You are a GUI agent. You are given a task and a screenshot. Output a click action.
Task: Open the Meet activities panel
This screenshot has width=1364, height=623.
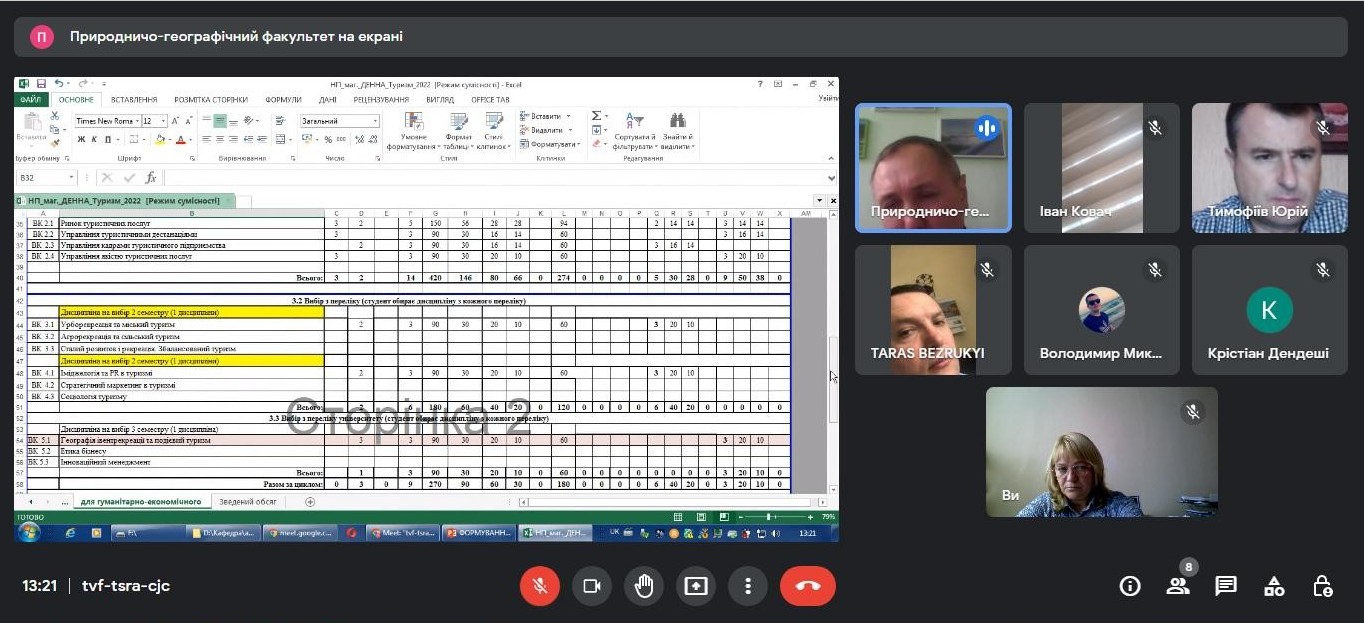click(x=1274, y=586)
